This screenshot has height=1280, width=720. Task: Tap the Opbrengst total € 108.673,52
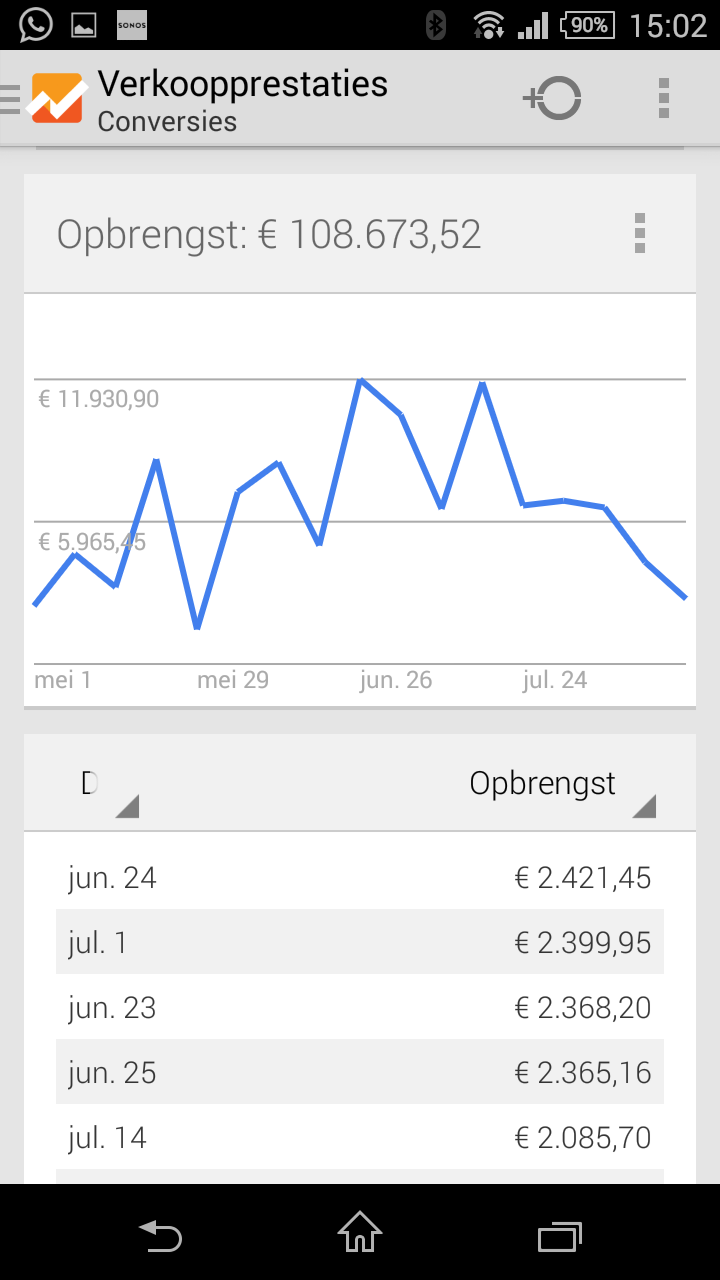(269, 235)
